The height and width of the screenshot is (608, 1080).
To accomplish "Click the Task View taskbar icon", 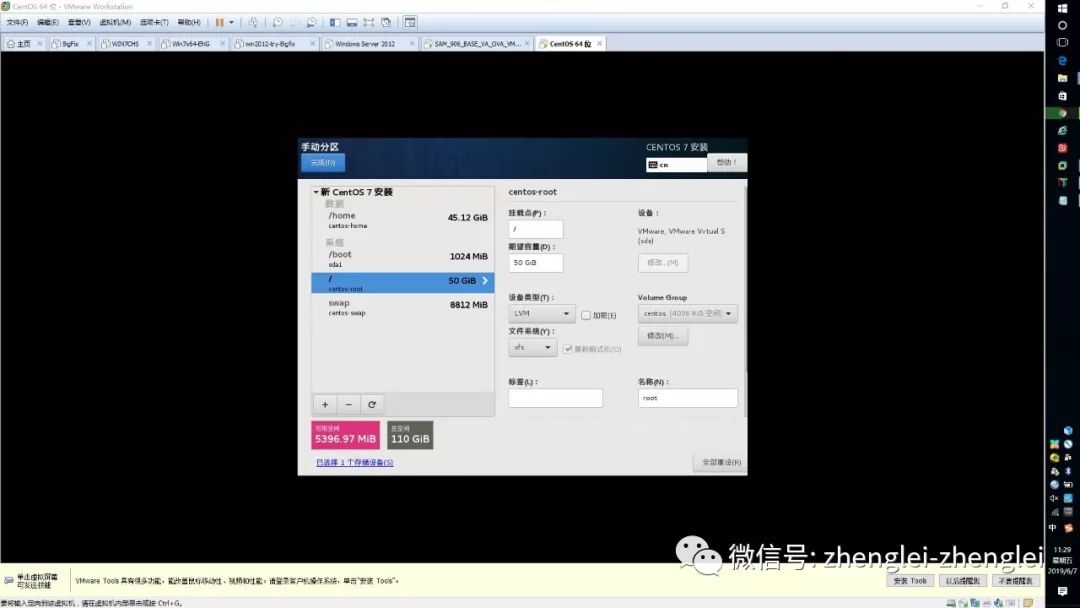I will click(1062, 43).
